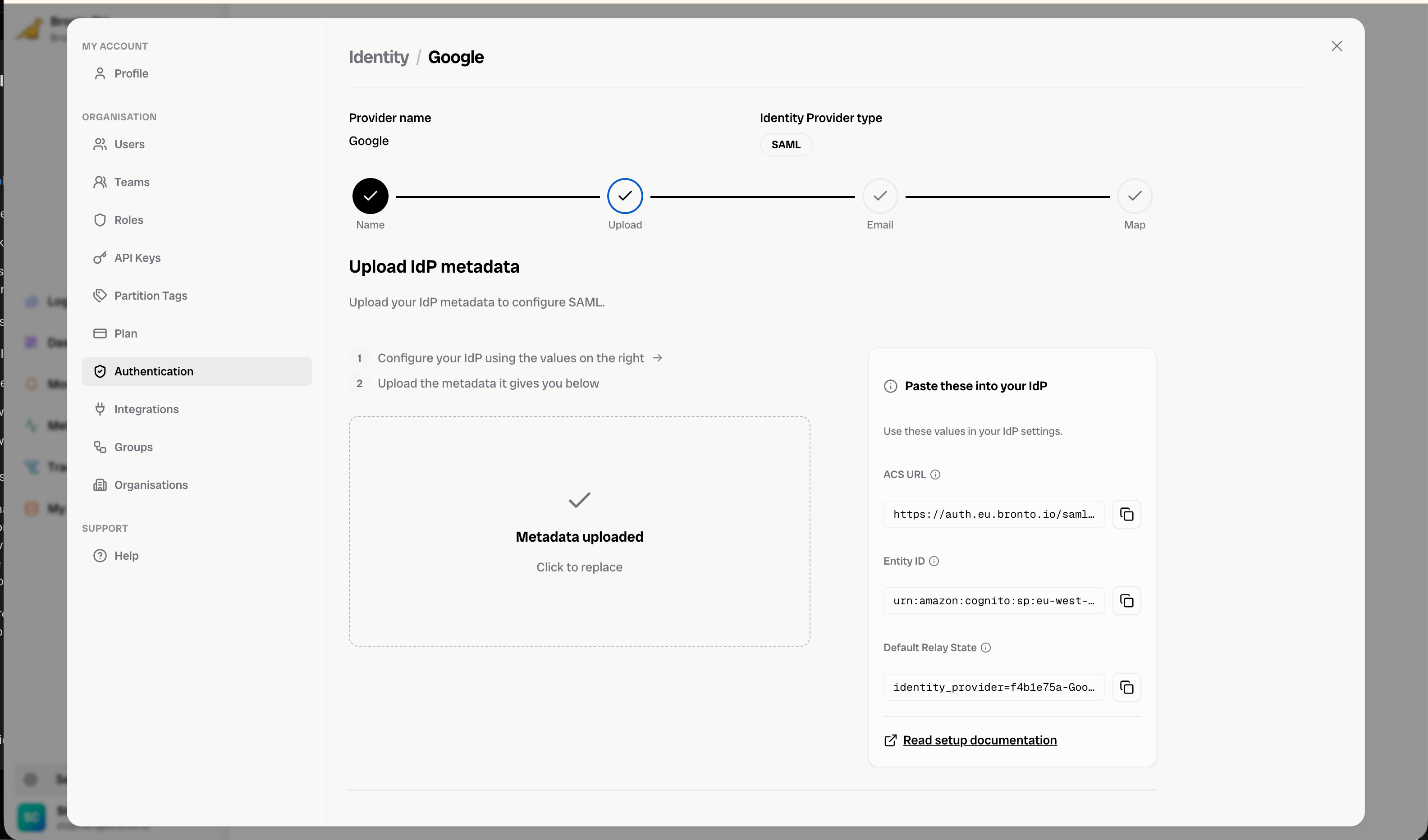1428x840 pixels.
Task: Click the Help question-mark icon
Action: coord(100,556)
